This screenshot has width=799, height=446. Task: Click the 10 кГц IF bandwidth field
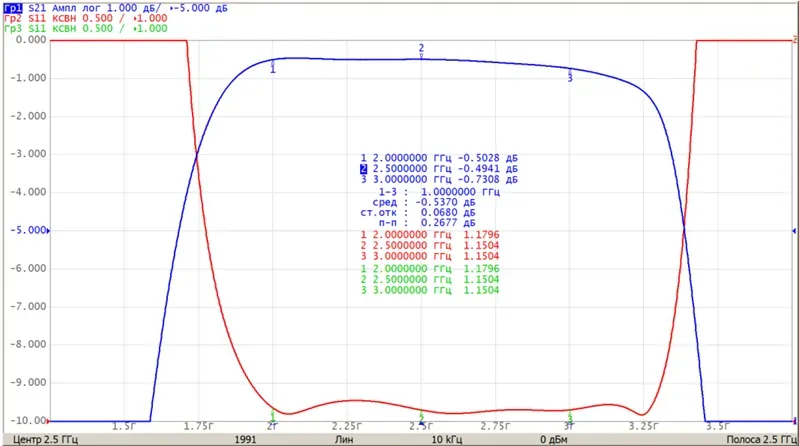447,439
